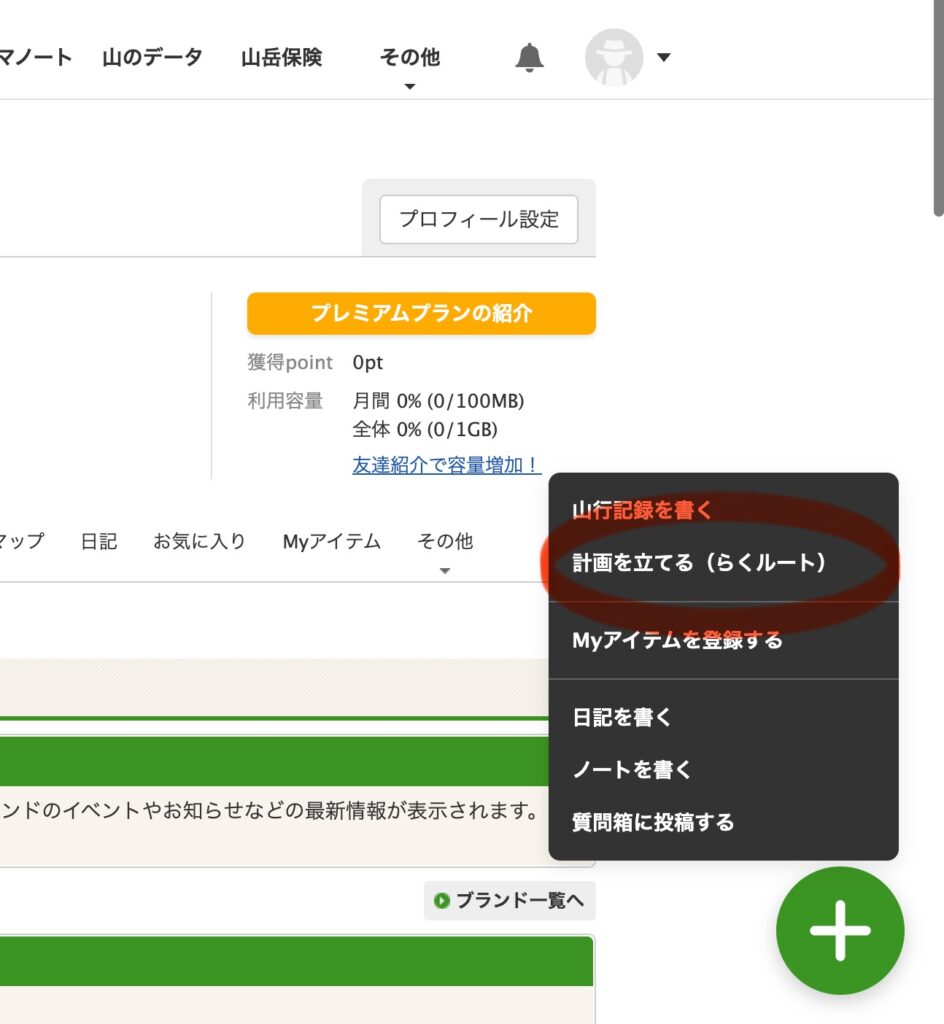The width and height of the screenshot is (944, 1024).
Task: Tap the green plus floating button
Action: point(840,930)
